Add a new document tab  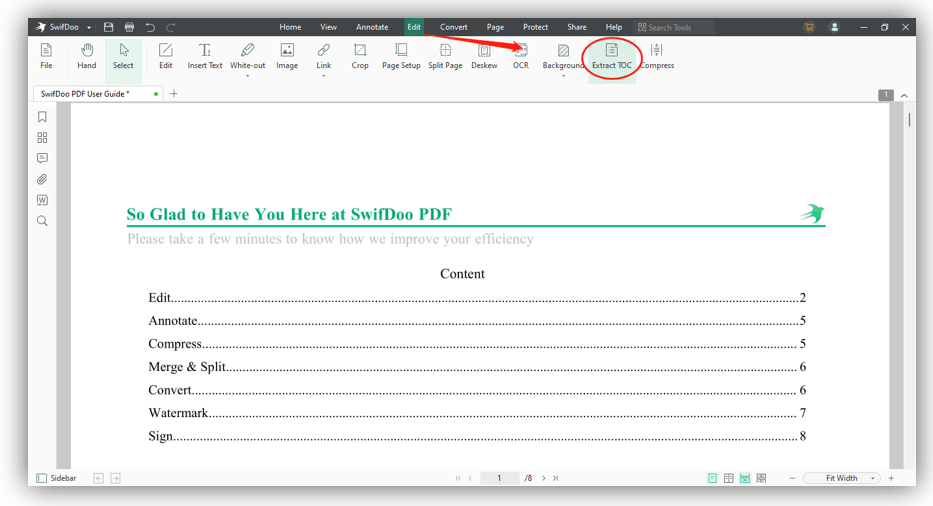point(174,93)
